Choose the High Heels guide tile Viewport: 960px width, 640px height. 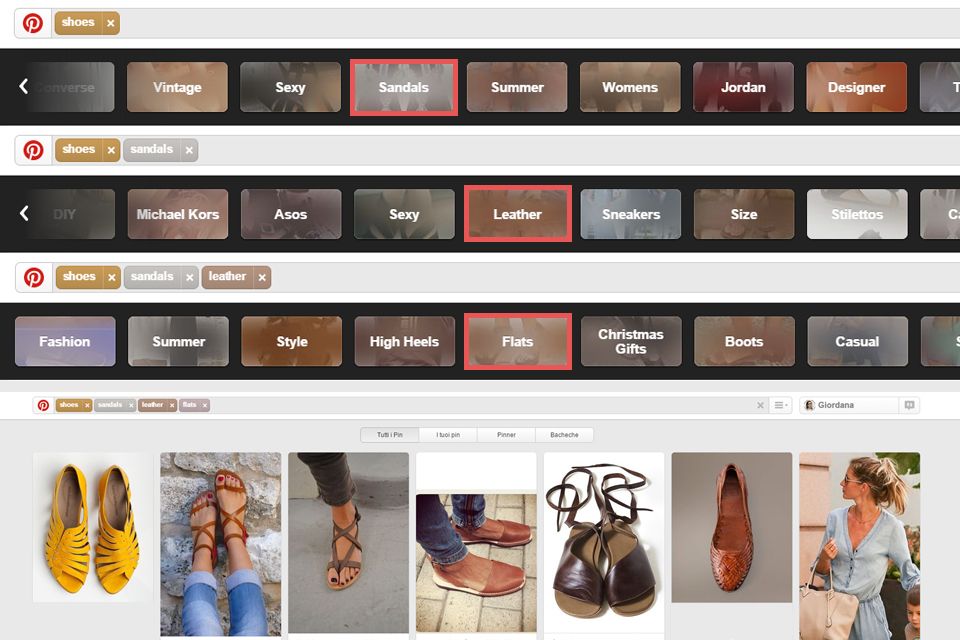tap(405, 341)
